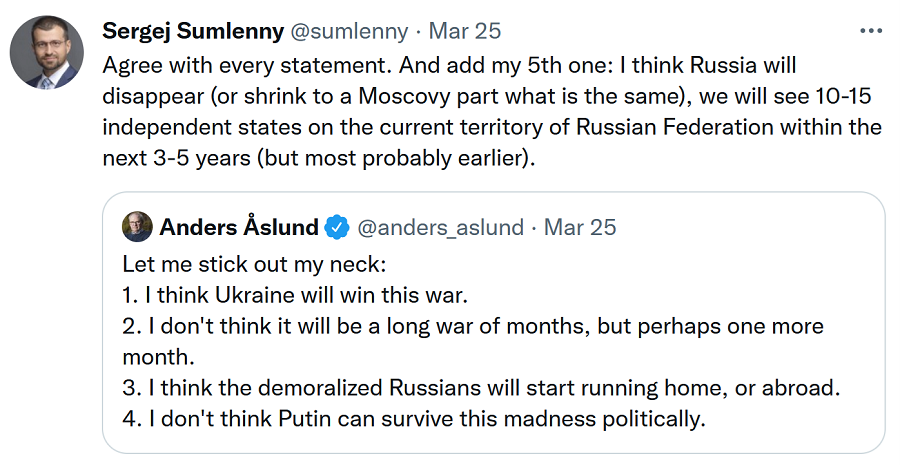Click the "independent states" tweet line
Image resolution: width=900 pixels, height=465 pixels.
click(492, 127)
